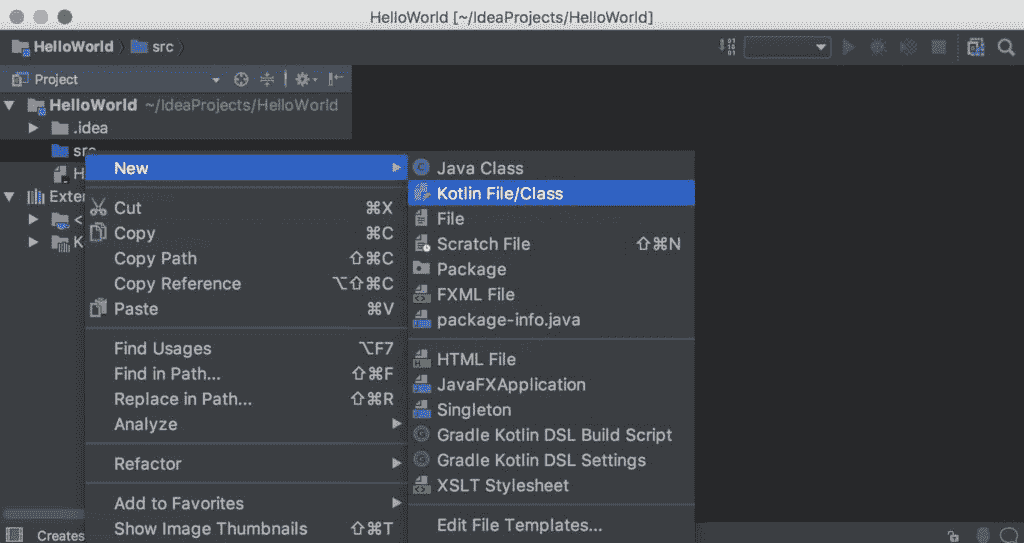Open the Project panel gear settings

(x=303, y=79)
